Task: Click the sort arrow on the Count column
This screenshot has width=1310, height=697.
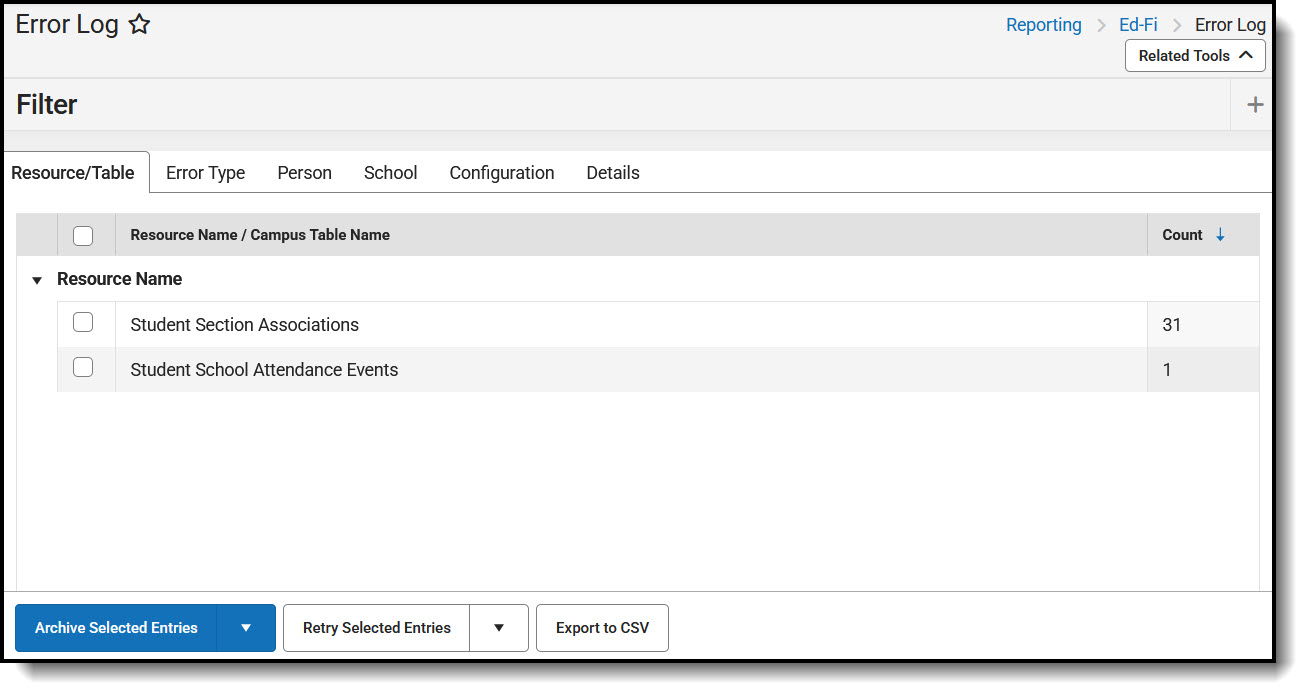Action: tap(1219, 234)
